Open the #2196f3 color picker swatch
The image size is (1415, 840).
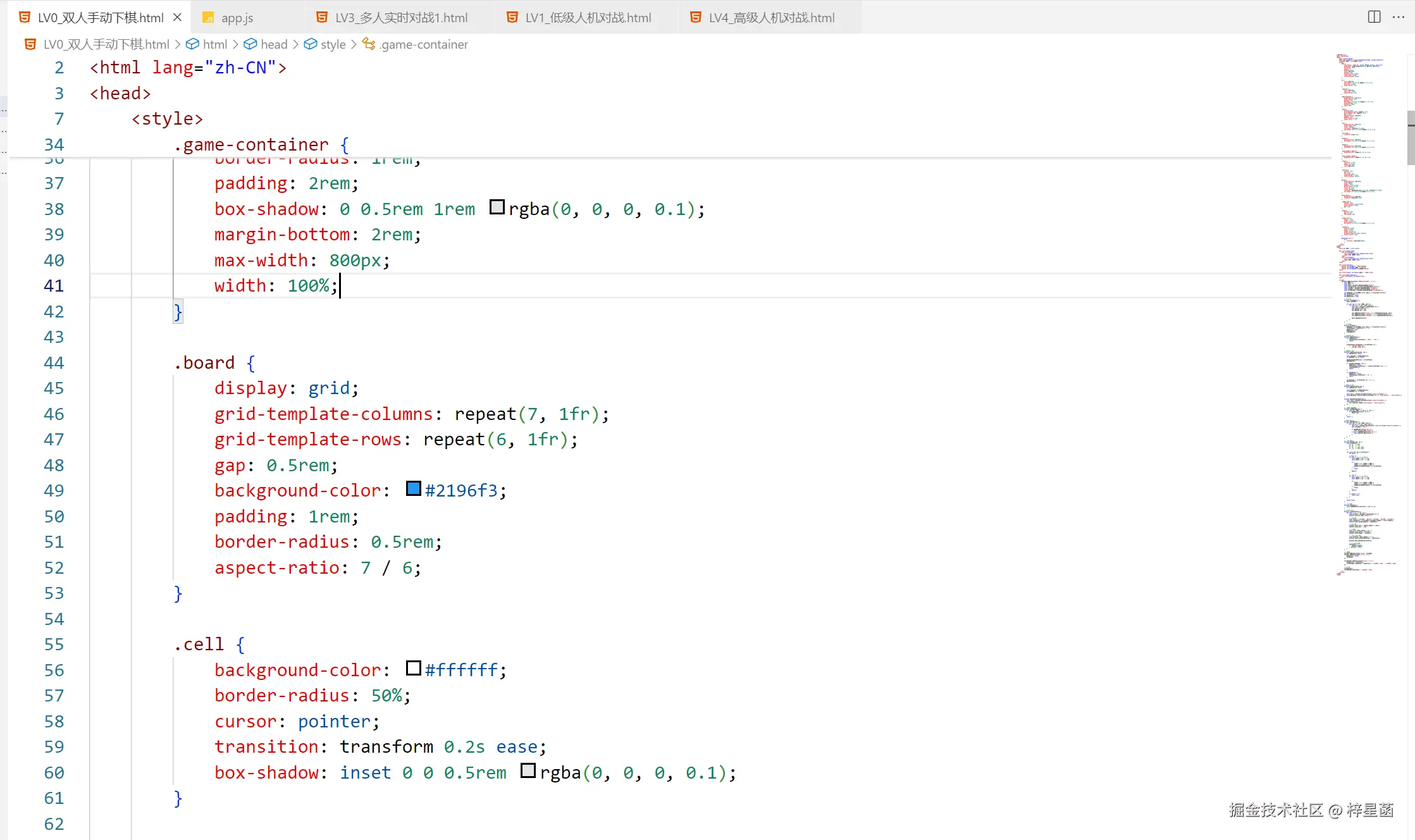coord(414,489)
